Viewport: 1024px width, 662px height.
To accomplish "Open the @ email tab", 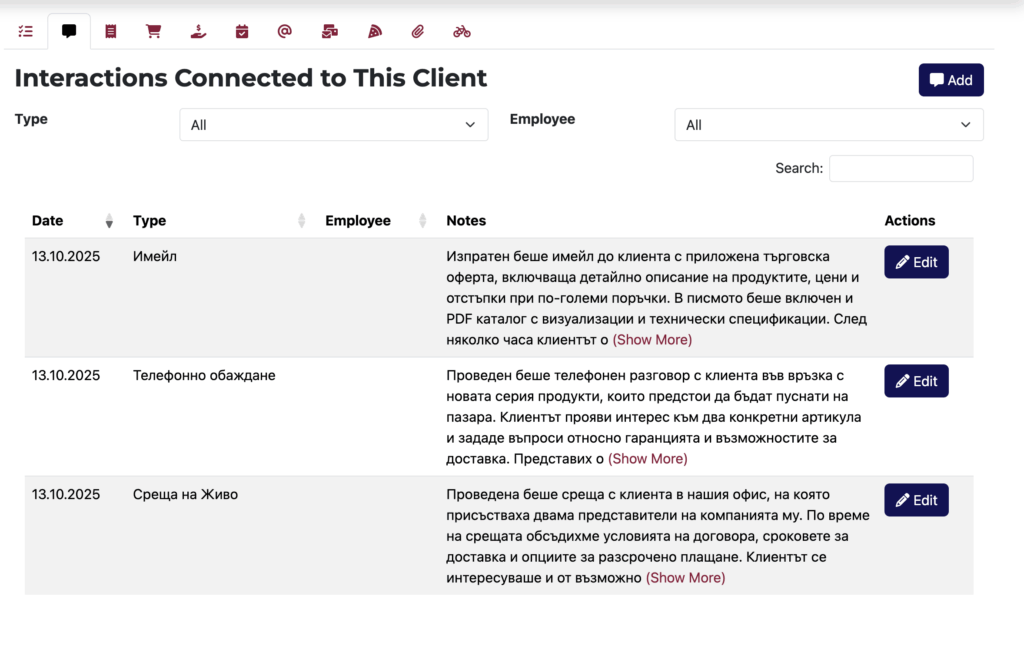I will pos(285,31).
